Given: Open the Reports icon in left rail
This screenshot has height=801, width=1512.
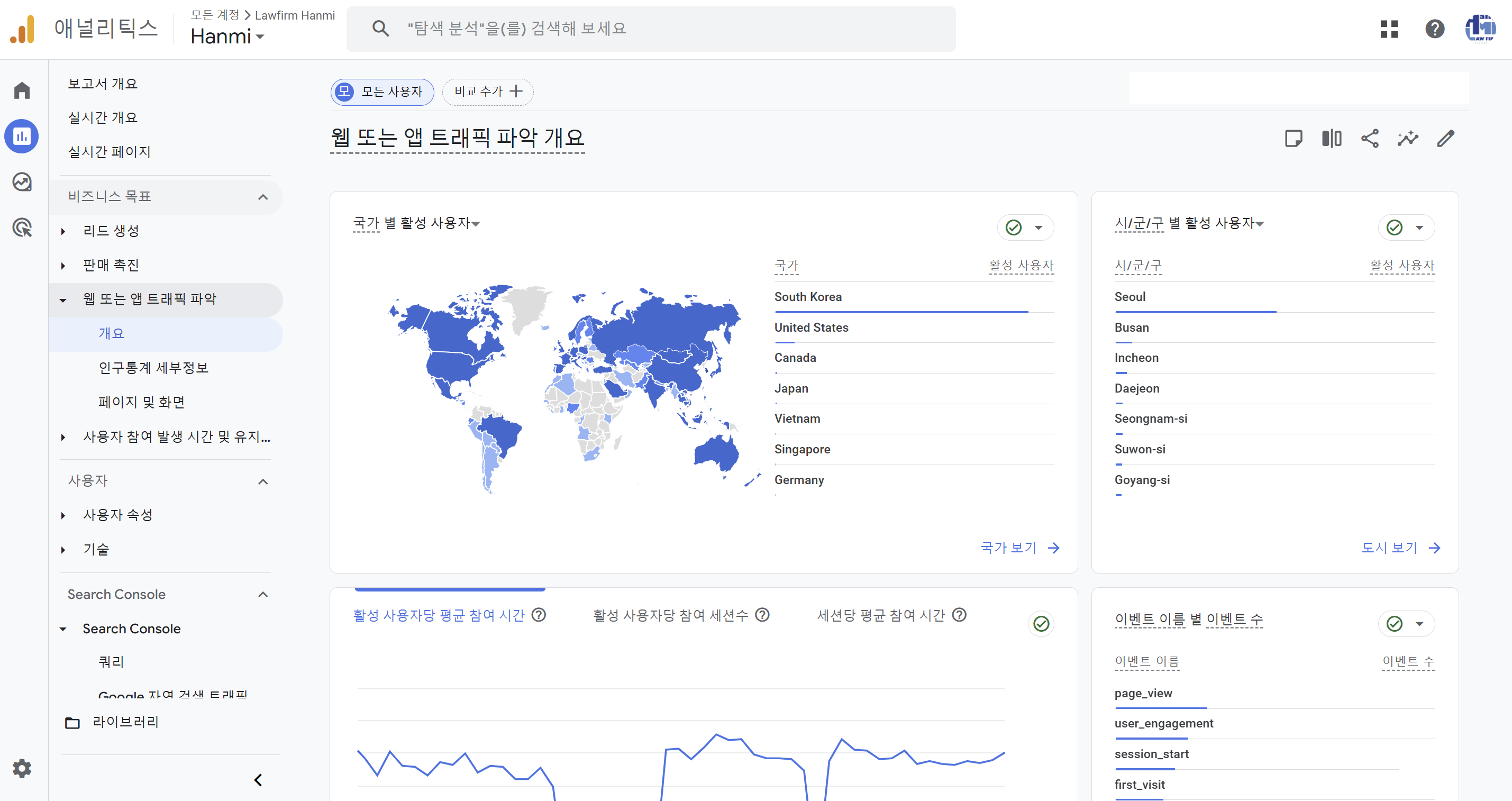Looking at the screenshot, I should coord(22,136).
